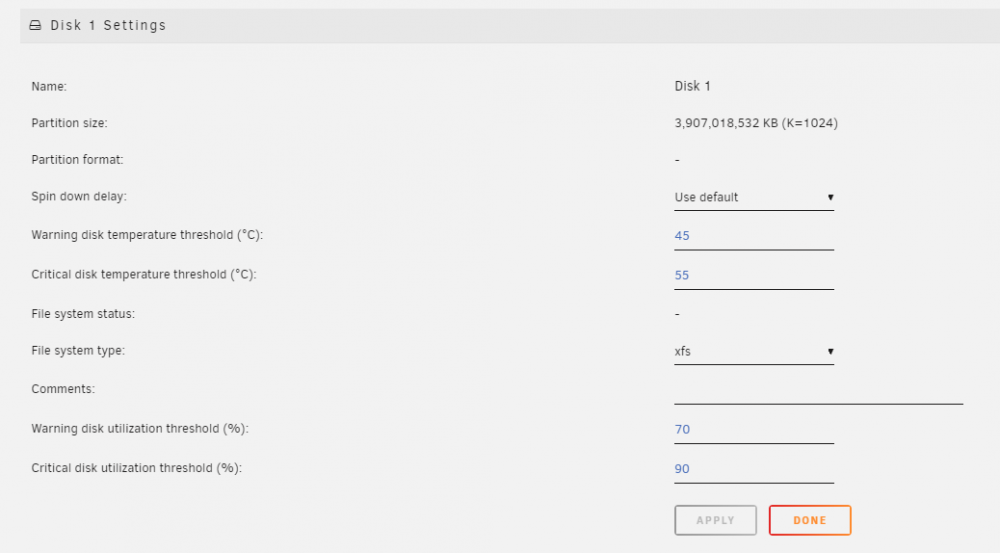Open the Spin down delay dropdown
This screenshot has width=1000, height=553.
(x=754, y=197)
